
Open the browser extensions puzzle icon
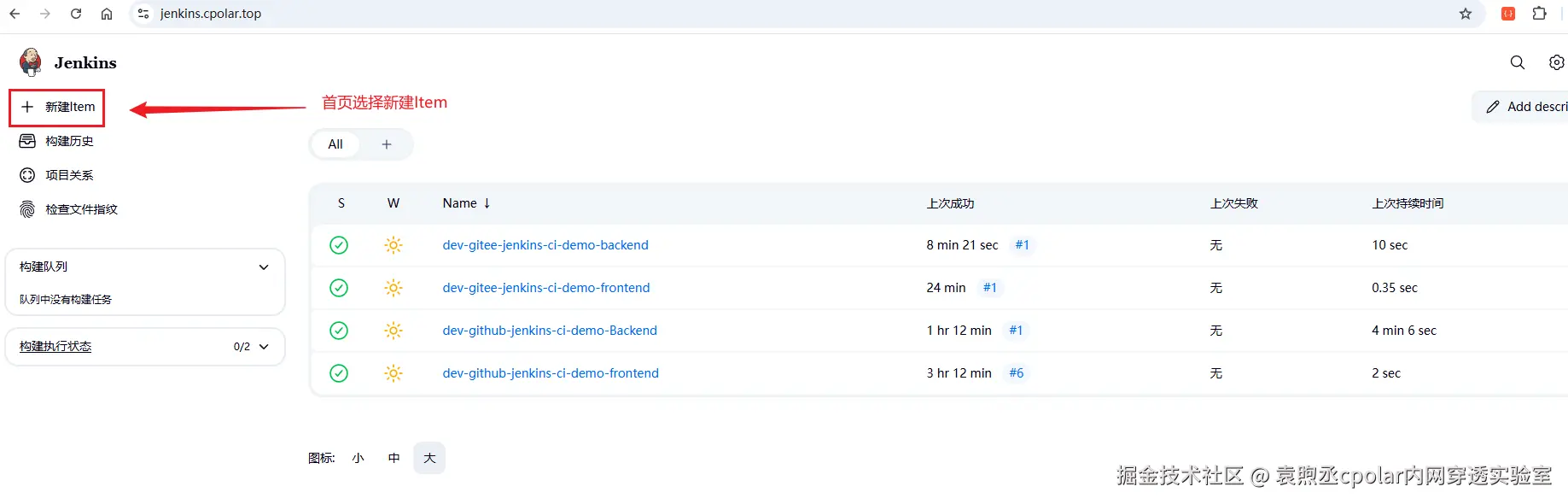(1540, 14)
